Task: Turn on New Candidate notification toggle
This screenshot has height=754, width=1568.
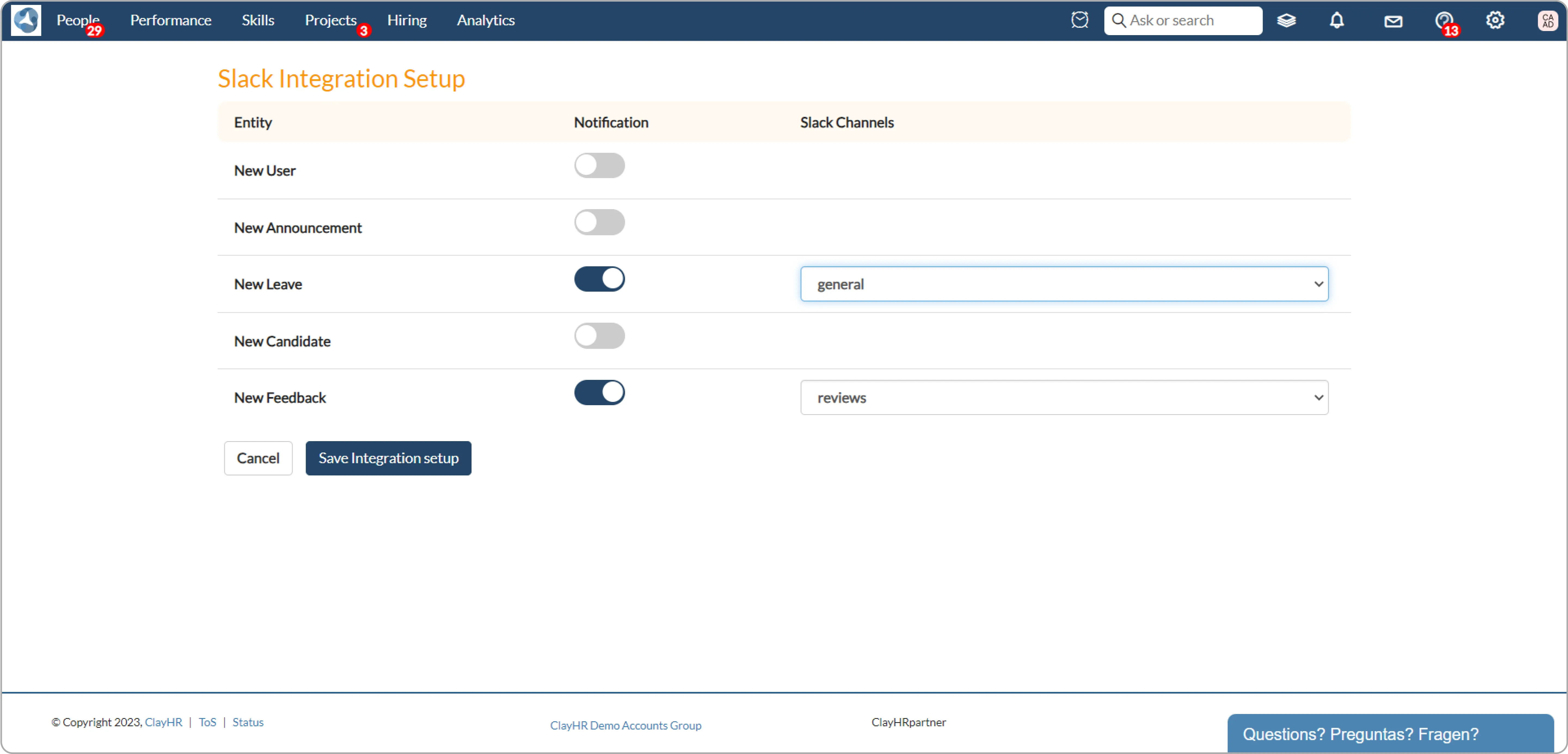Action: pos(599,335)
